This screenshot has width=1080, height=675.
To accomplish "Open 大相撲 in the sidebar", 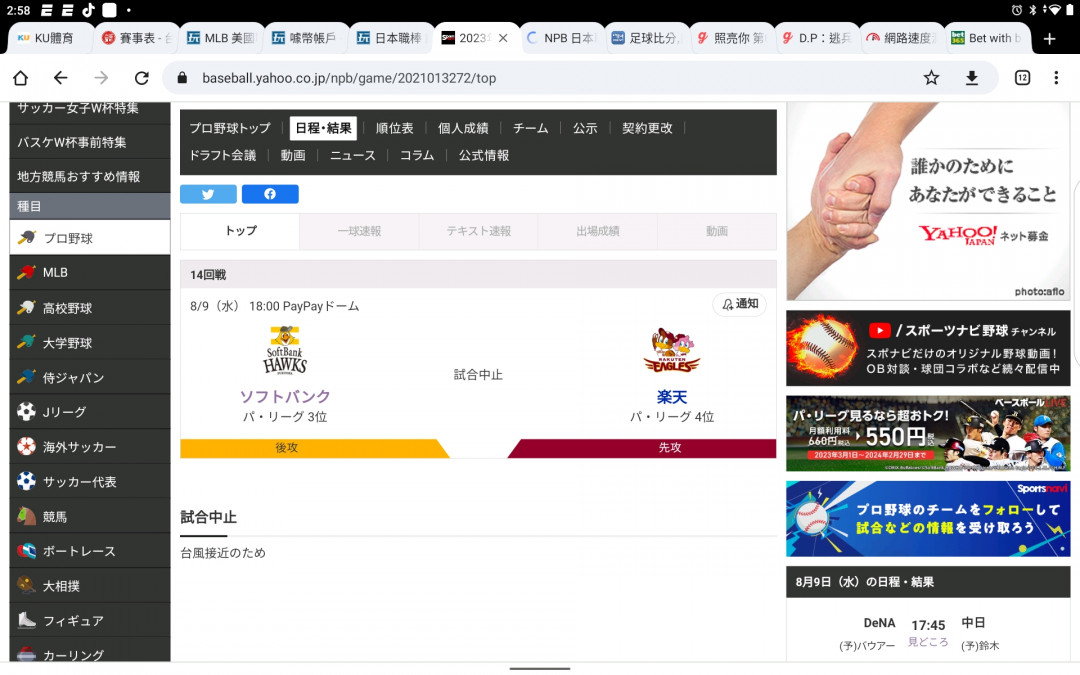I will 90,586.
